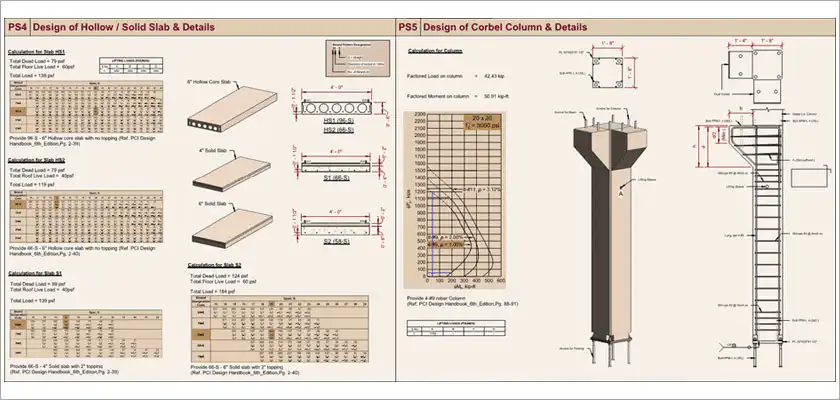This screenshot has height=400, width=840.
Task: Click the 'S1 (66-S)' section label
Action: 336,177
